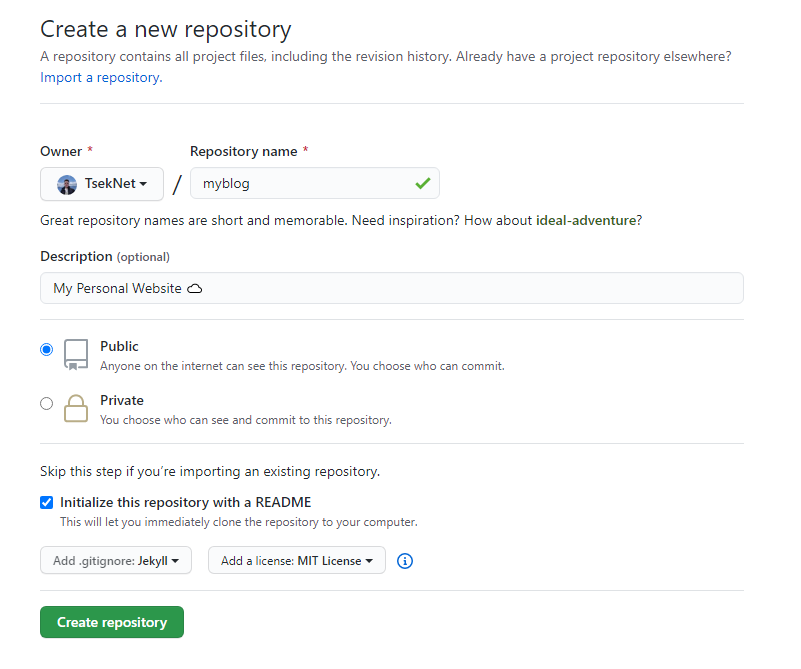Expand the Add .gitignore Jekyll dropdown
The image size is (801, 669).
(115, 561)
